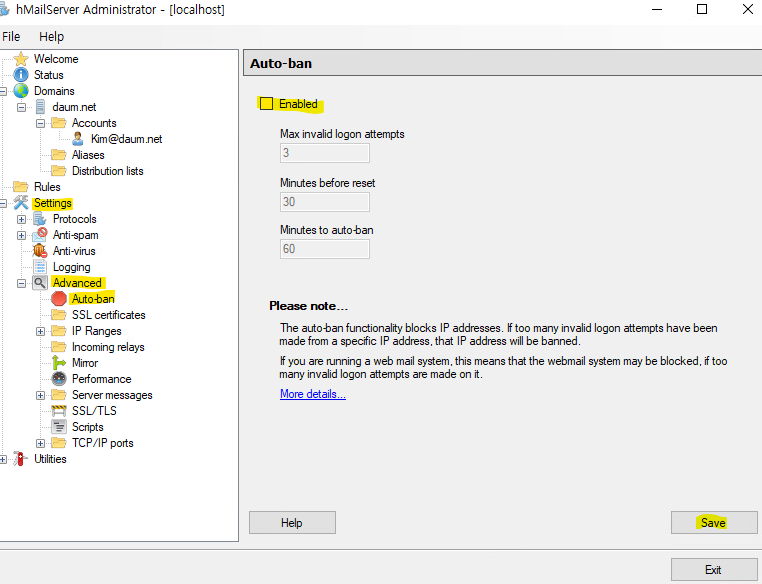
Task: Click the Anti-spam envelope icon
Action: pos(40,235)
